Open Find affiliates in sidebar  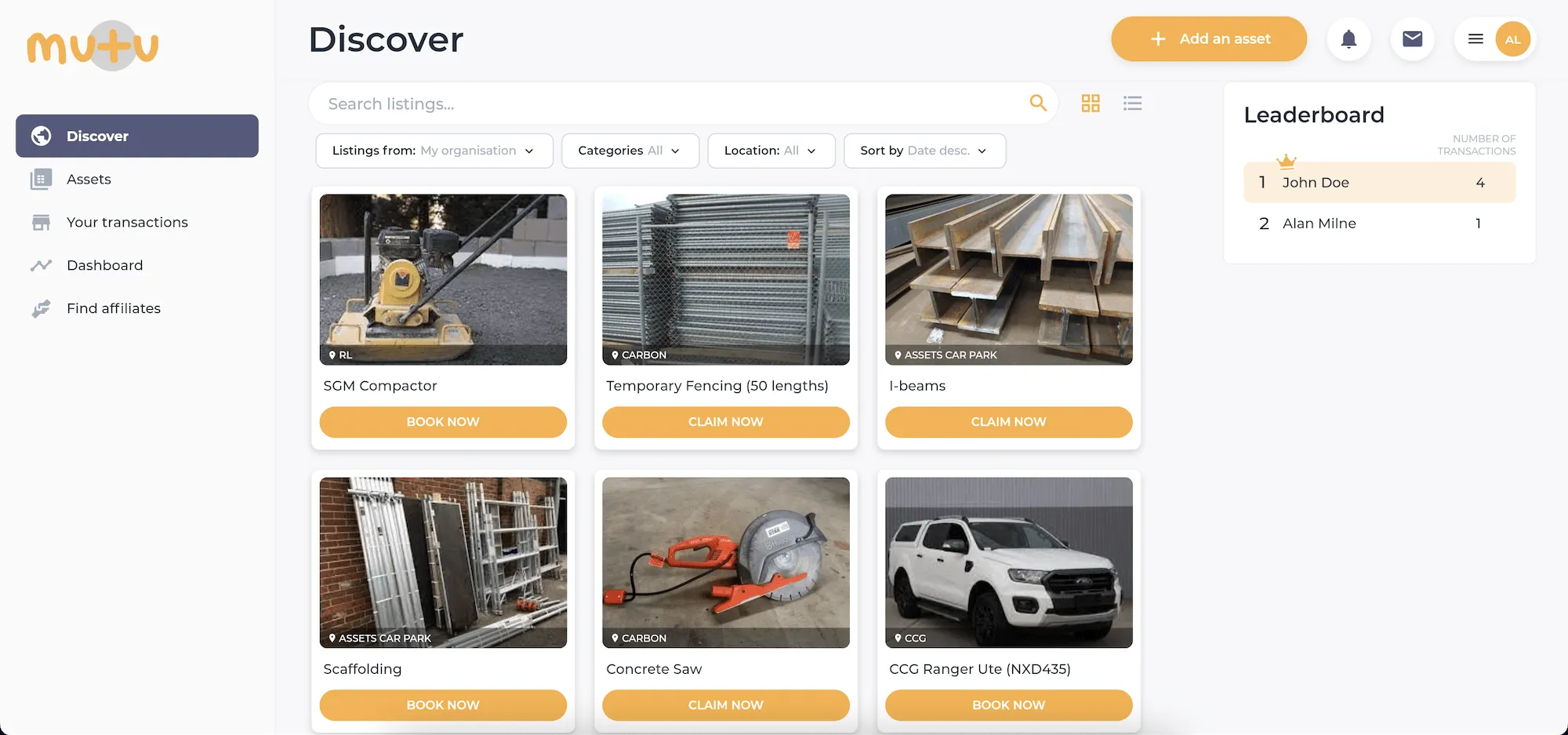click(137, 309)
